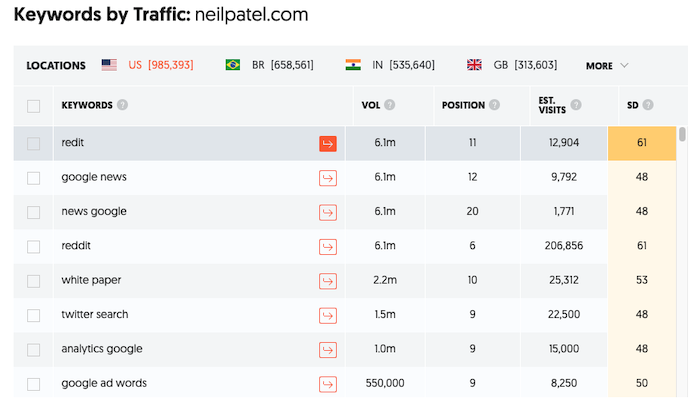The image size is (700, 402).
Task: Open the white paper keyword arrow icon
Action: [x=328, y=281]
